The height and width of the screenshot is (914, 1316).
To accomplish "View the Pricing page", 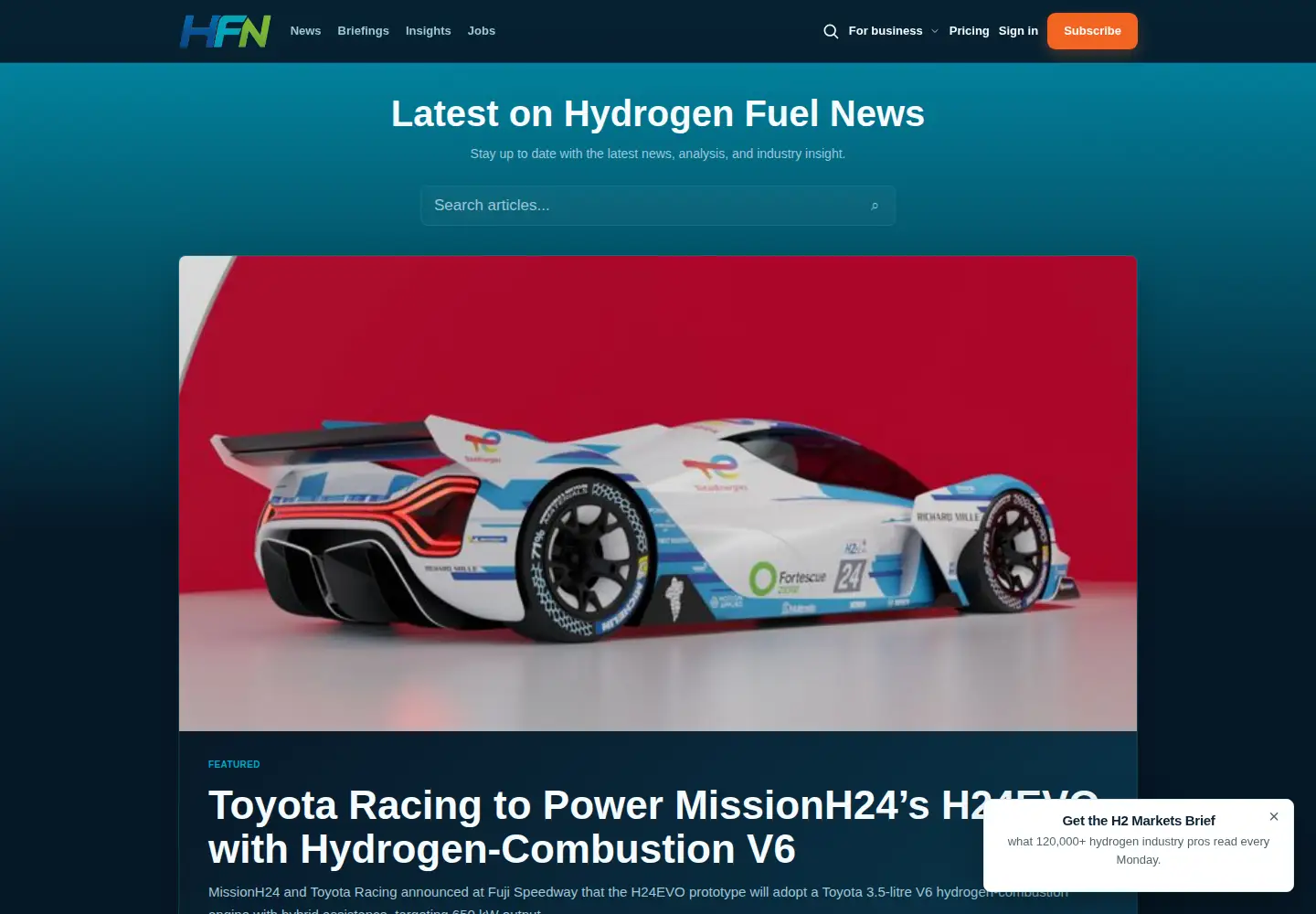I will (x=969, y=31).
